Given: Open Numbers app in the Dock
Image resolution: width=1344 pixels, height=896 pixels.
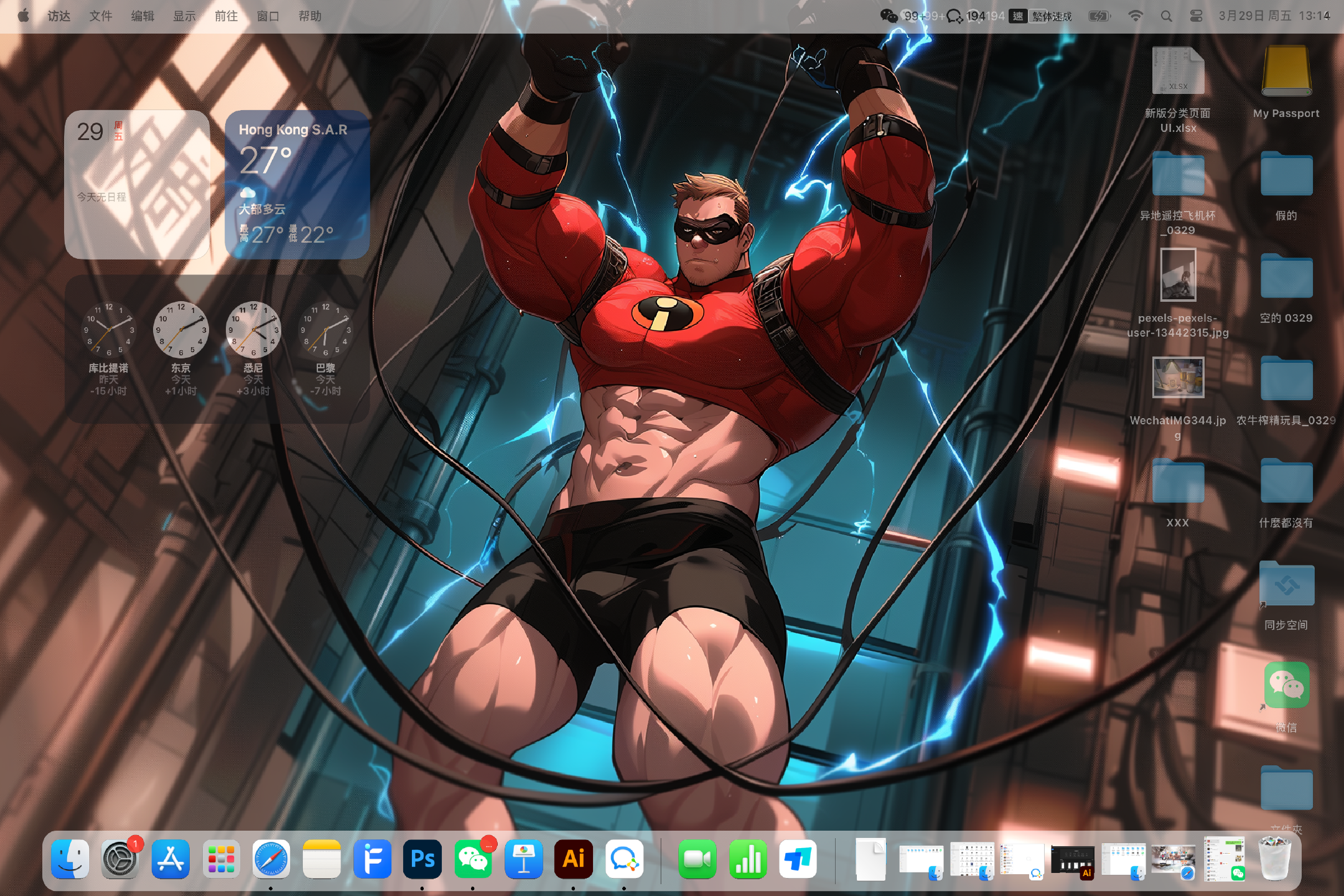Looking at the screenshot, I should [x=747, y=859].
